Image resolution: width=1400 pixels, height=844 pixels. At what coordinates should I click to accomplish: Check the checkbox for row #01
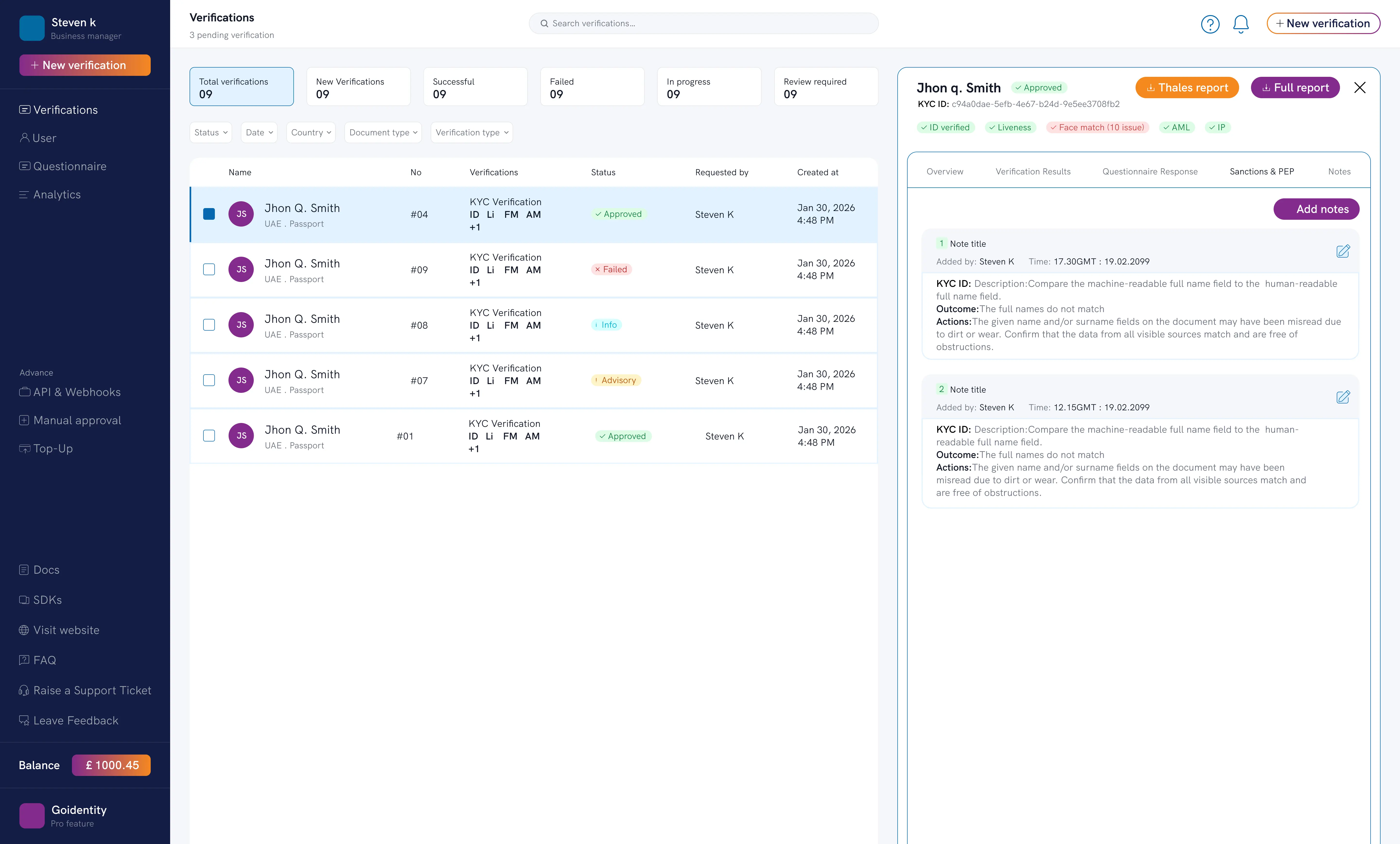point(209,436)
